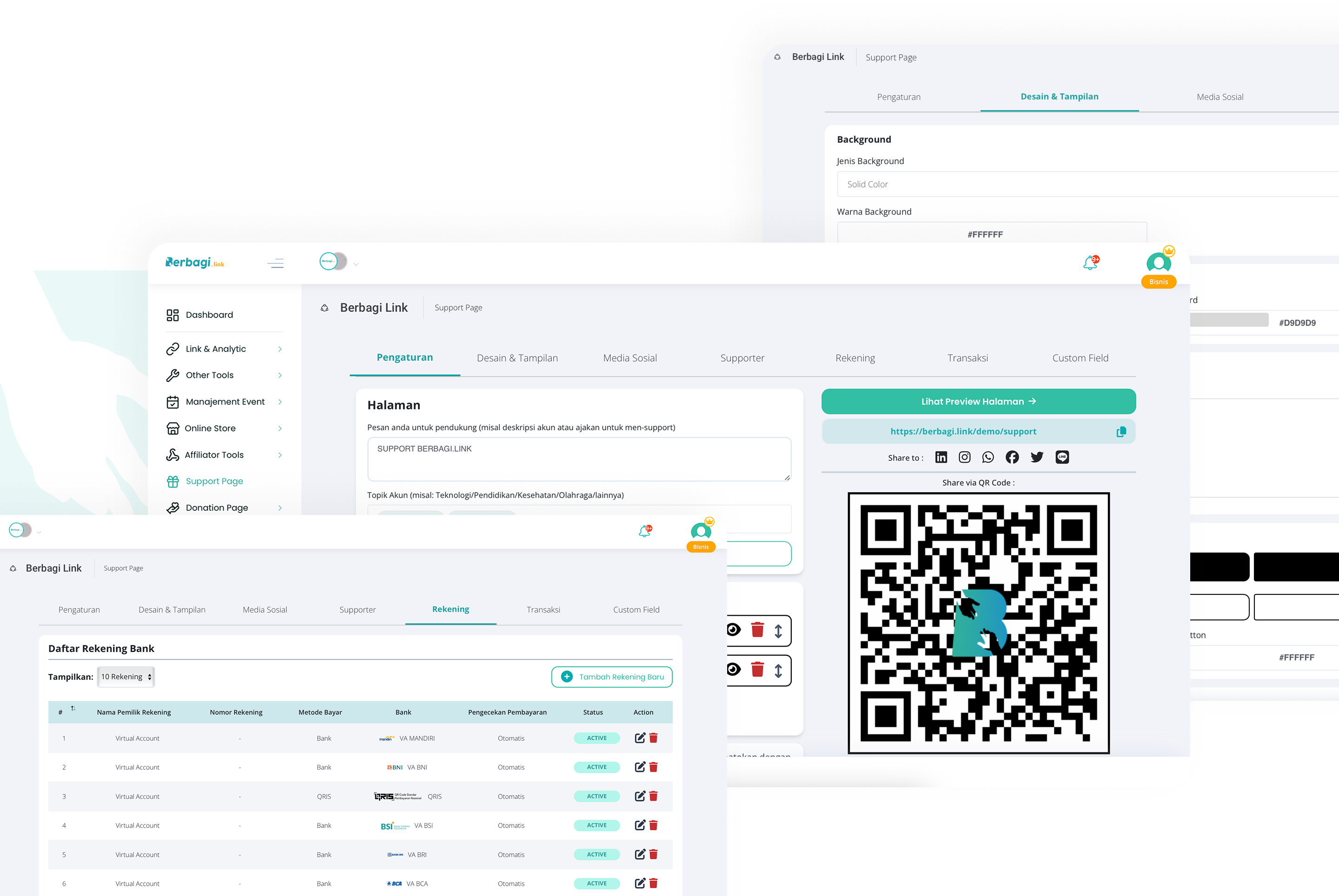Open the 10 Rekening display dropdown
Viewport: 1339px width, 896px height.
(x=126, y=677)
